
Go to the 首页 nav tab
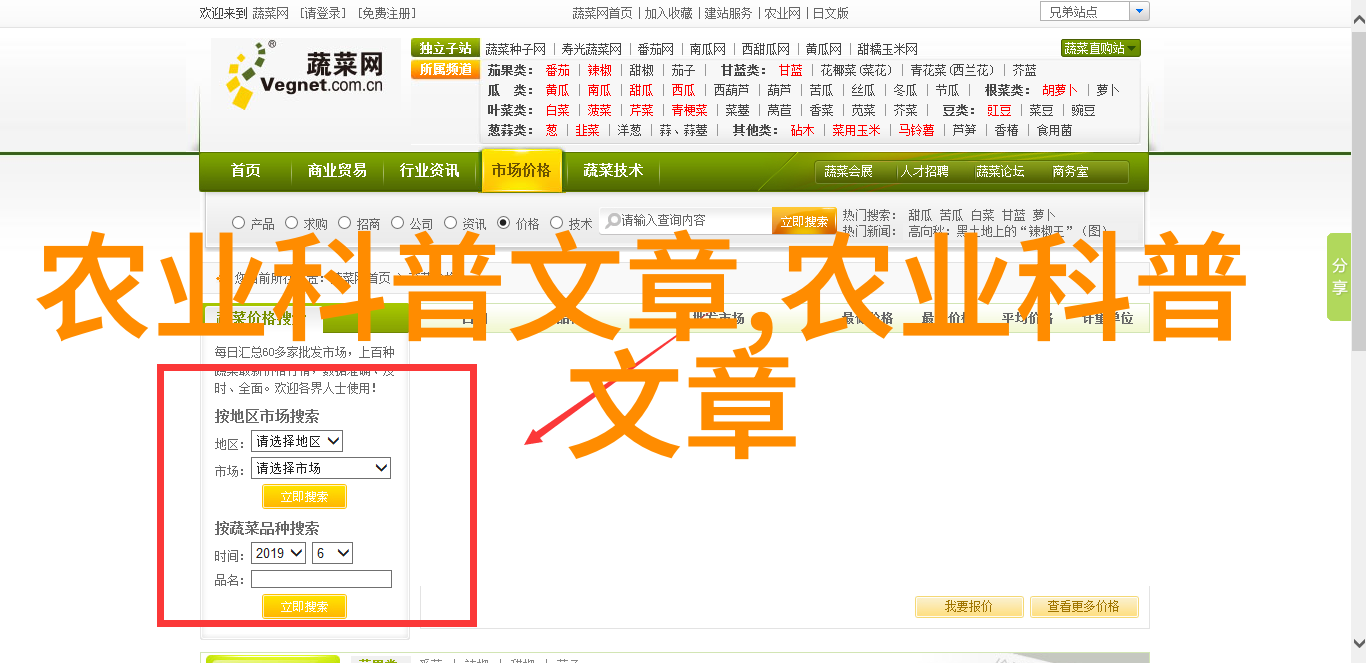pyautogui.click(x=245, y=171)
